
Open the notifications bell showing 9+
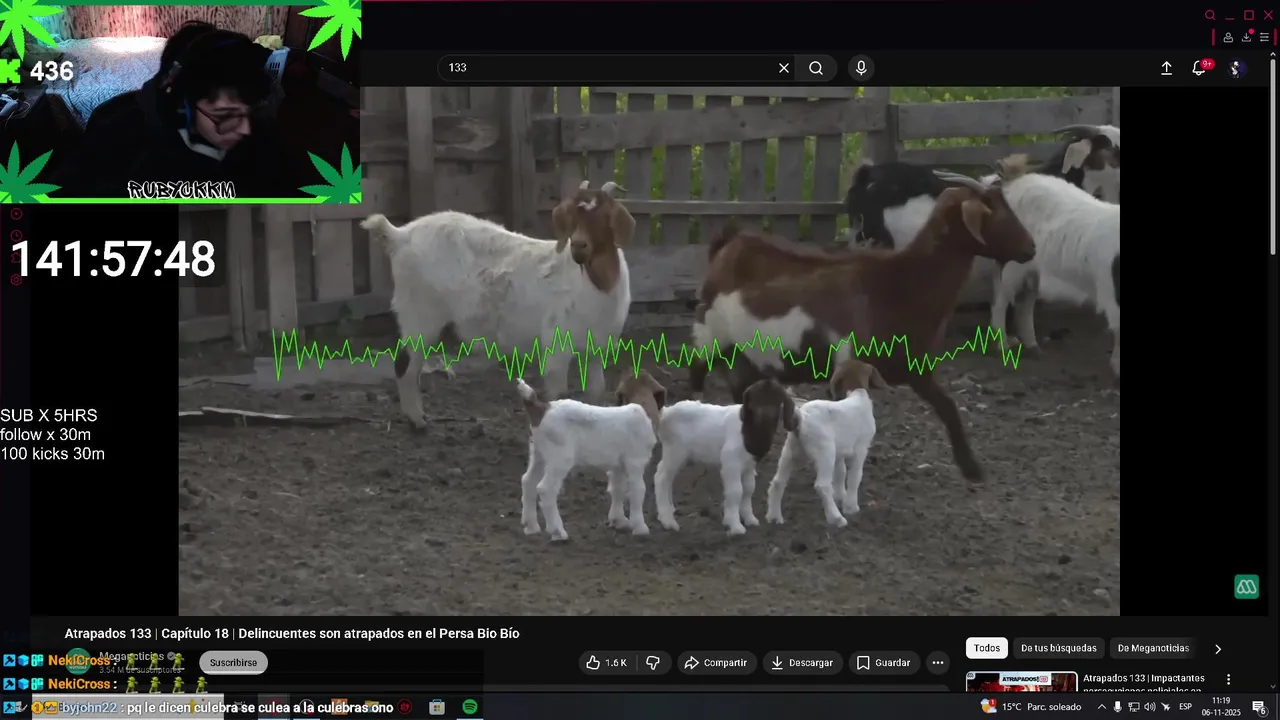[1199, 68]
